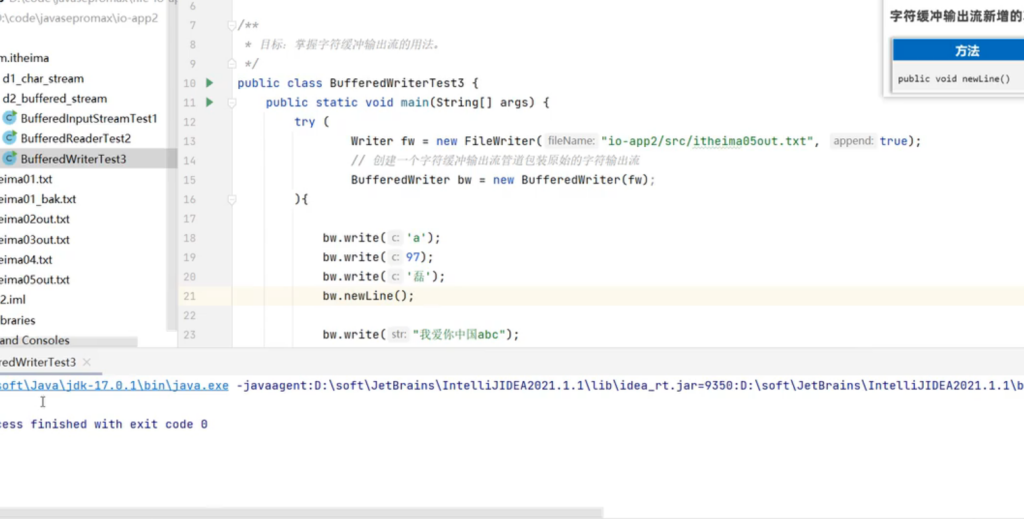The width and height of the screenshot is (1024, 519).
Task: Open the eima05out.txt file in tree
Action: pyautogui.click(x=35, y=280)
